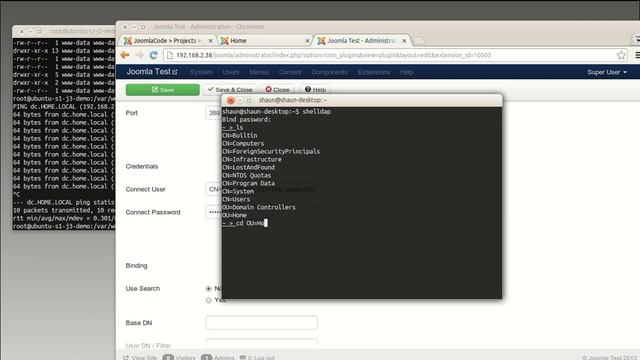Click the shaun@shaun-desktop terminal title bar

tap(362, 100)
